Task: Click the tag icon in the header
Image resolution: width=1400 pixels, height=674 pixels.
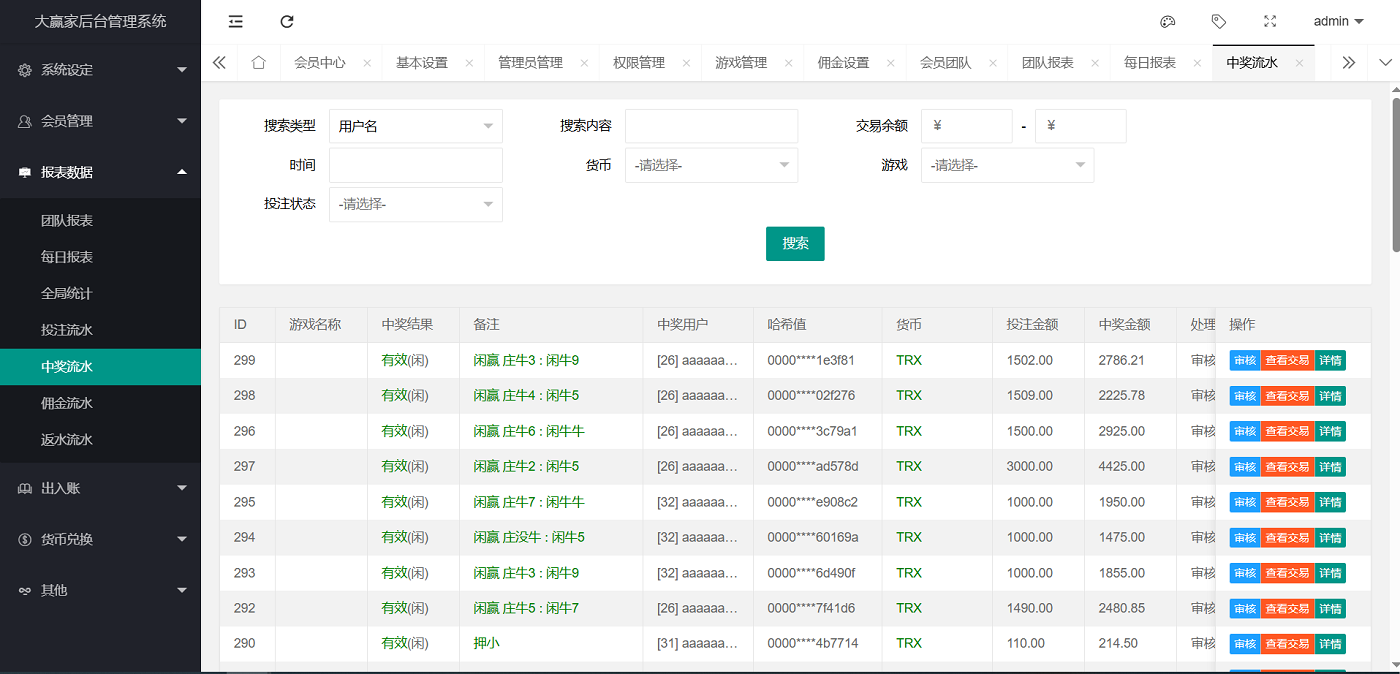Action: 1218,21
